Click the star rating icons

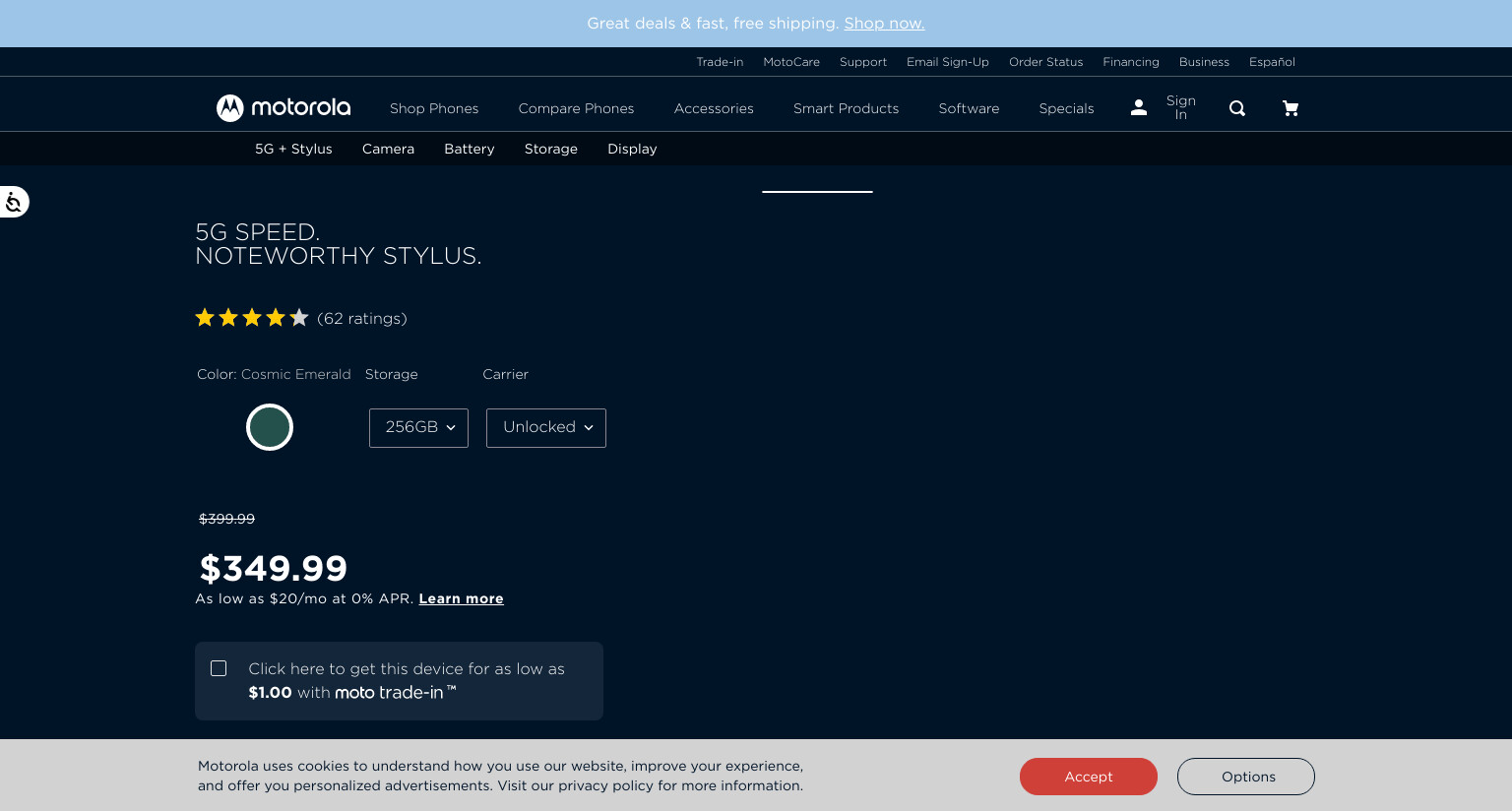pos(252,318)
